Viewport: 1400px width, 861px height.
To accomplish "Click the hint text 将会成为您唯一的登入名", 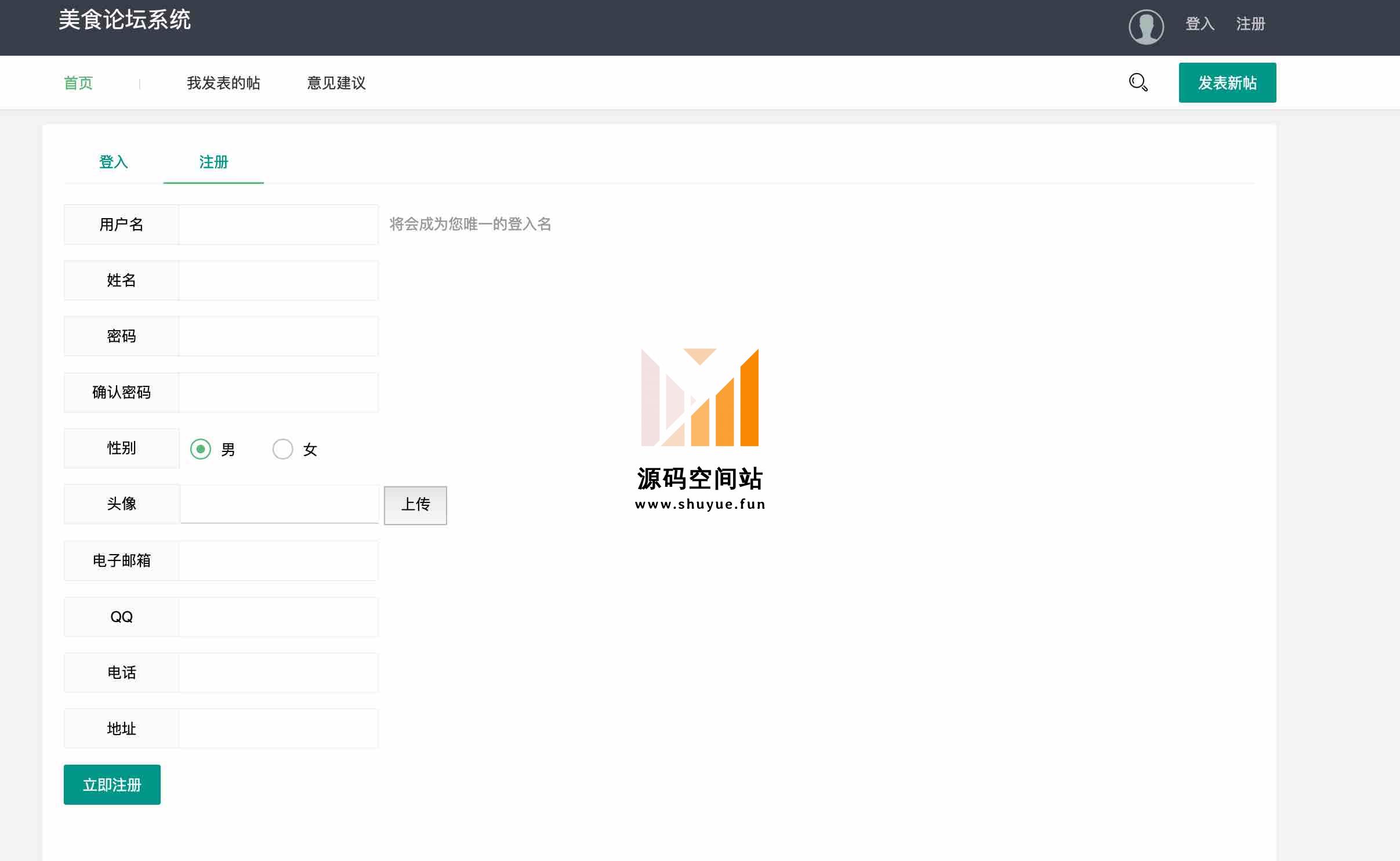I will [470, 224].
